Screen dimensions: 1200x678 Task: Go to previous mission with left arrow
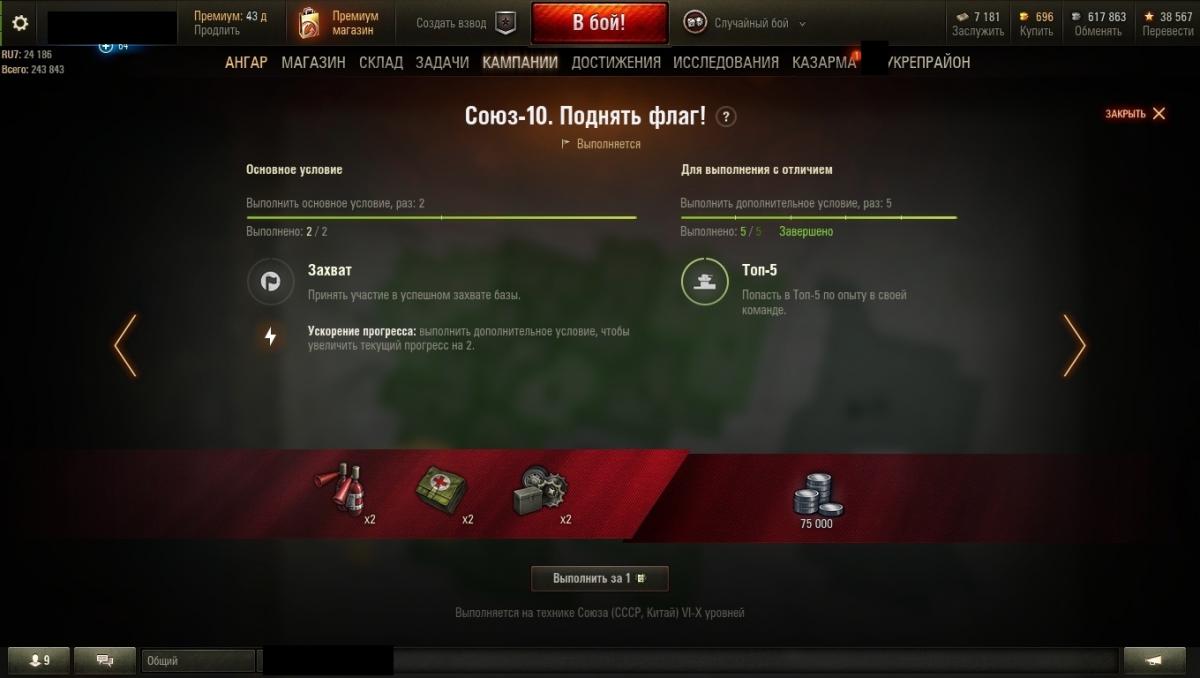[x=125, y=345]
